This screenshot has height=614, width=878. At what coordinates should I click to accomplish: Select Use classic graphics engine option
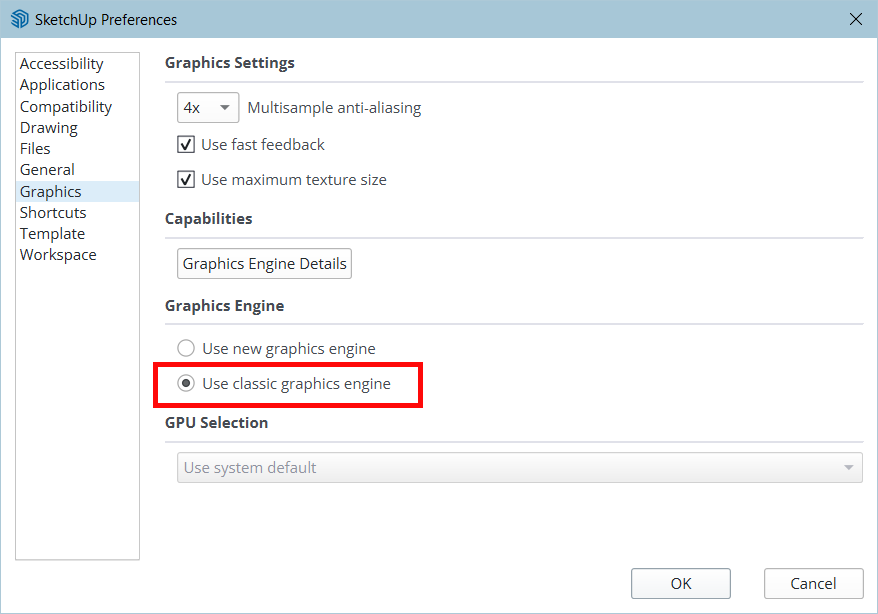[x=186, y=384]
